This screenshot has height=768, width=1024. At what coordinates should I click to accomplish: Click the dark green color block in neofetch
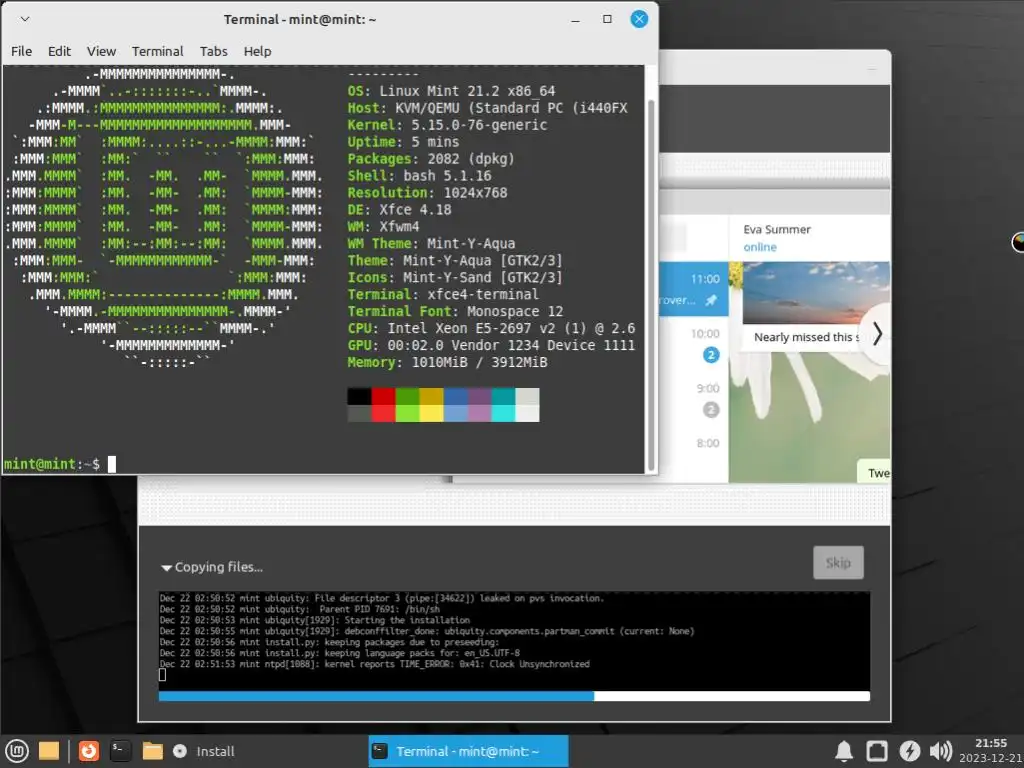(x=408, y=396)
